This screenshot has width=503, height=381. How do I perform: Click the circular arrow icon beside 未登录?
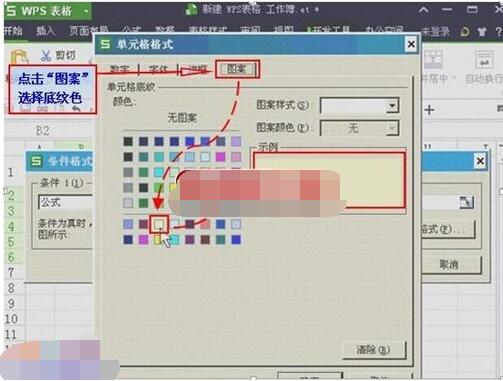point(465,32)
